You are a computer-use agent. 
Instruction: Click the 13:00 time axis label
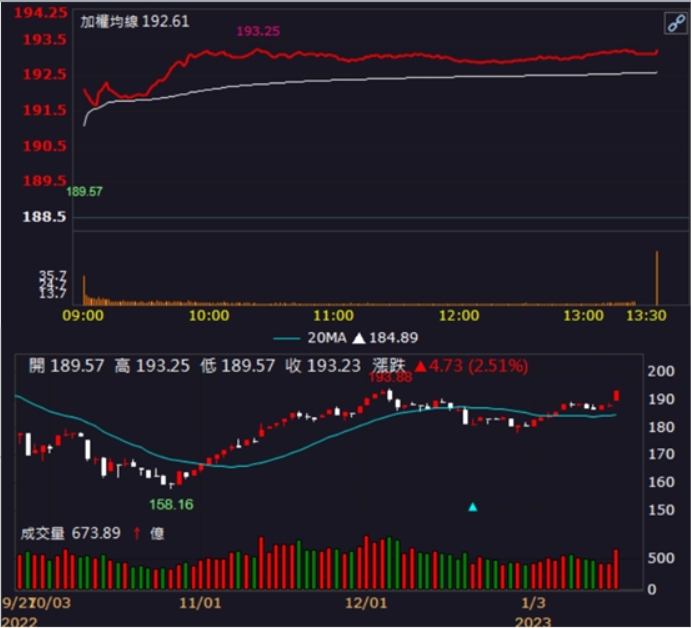point(584,316)
